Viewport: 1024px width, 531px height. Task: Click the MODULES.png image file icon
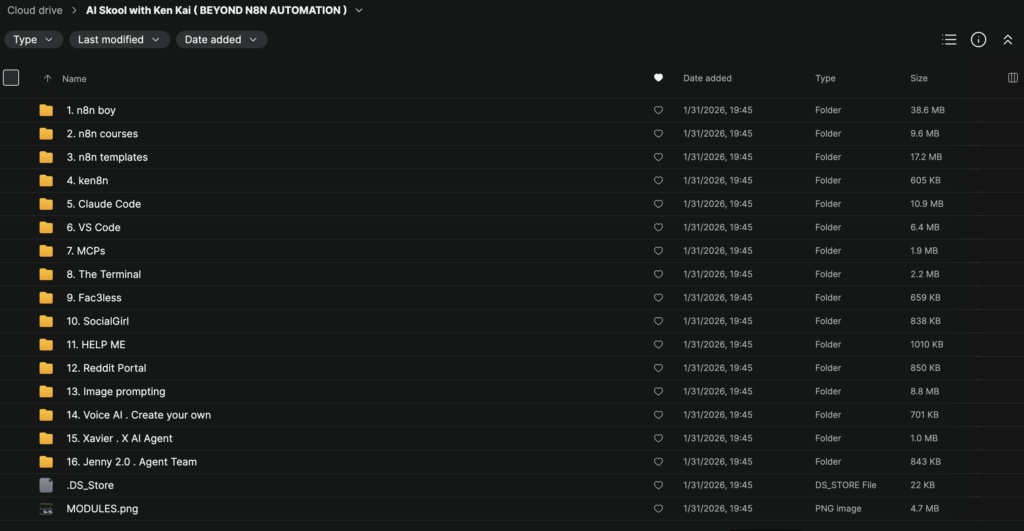click(x=46, y=509)
